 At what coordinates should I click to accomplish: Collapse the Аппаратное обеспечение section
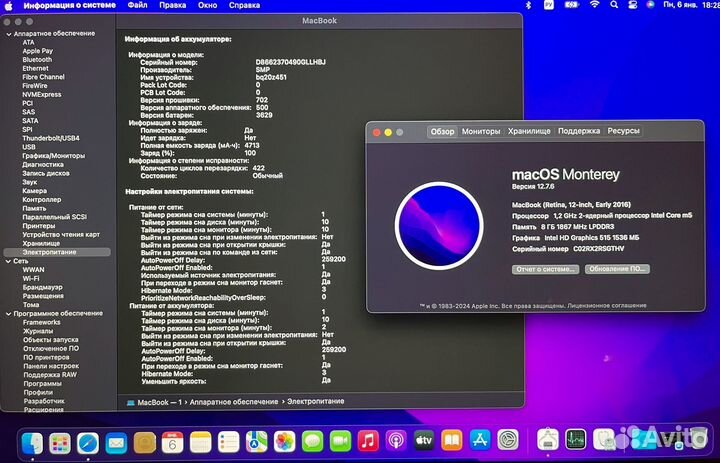[9, 34]
